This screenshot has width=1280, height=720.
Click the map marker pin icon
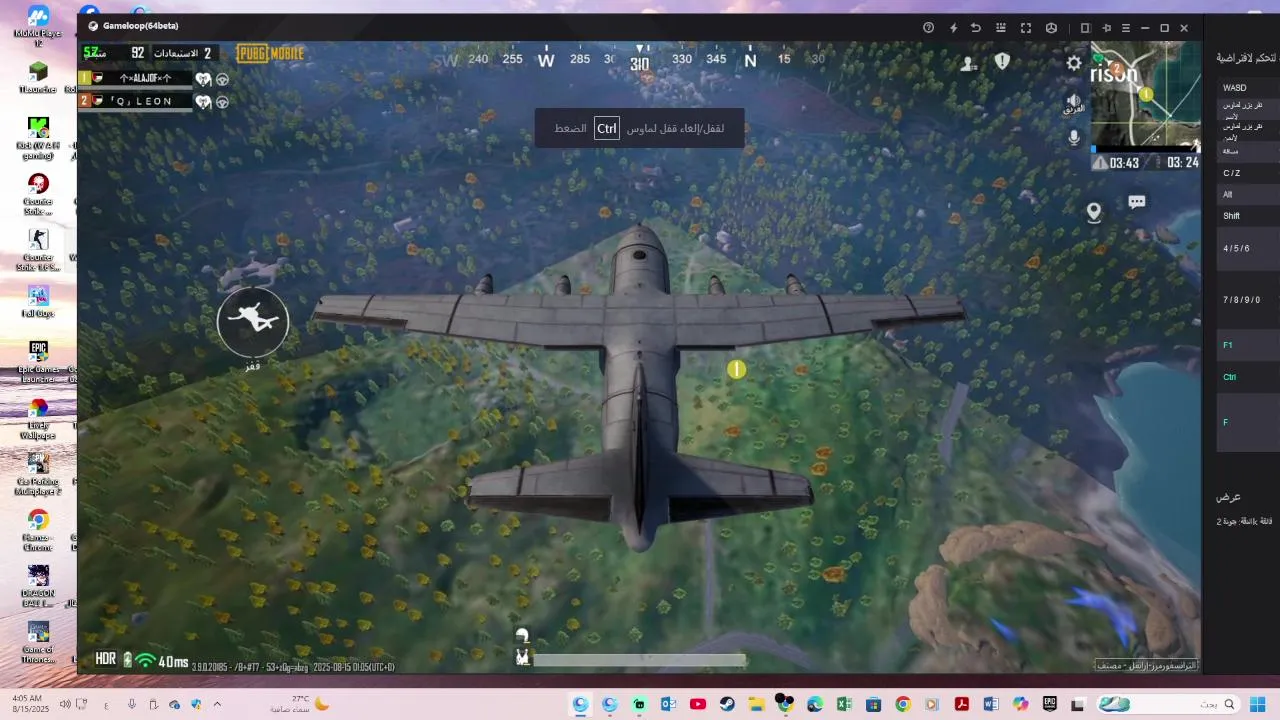1094,212
